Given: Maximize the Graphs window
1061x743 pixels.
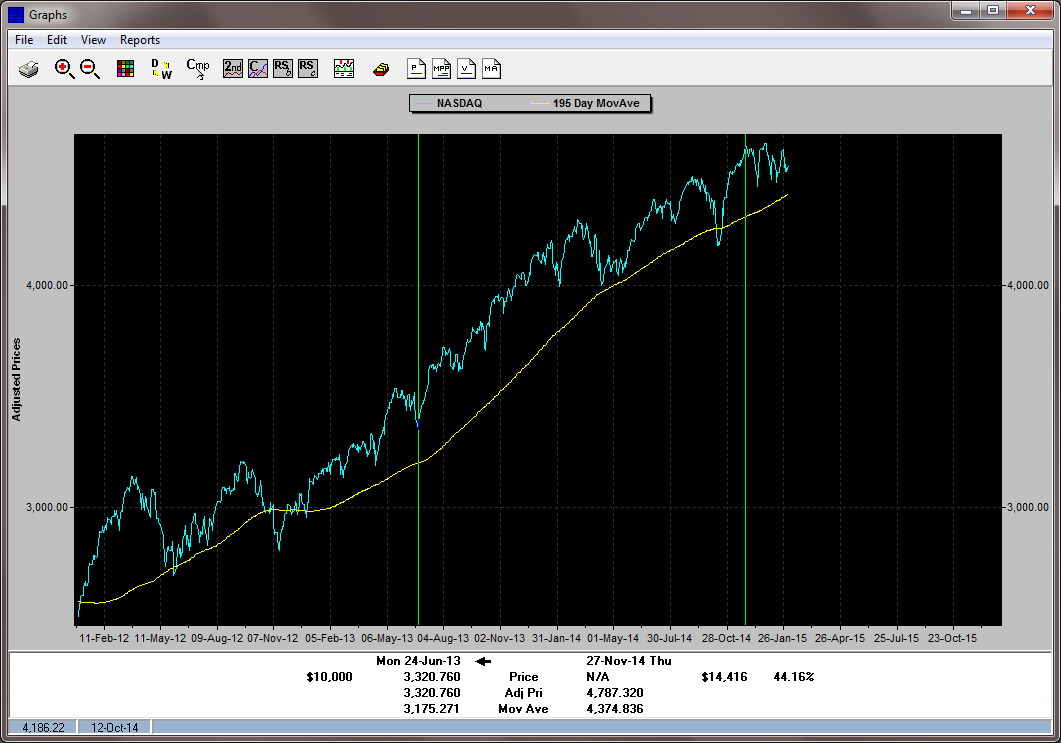Looking at the screenshot, I should pyautogui.click(x=993, y=10).
